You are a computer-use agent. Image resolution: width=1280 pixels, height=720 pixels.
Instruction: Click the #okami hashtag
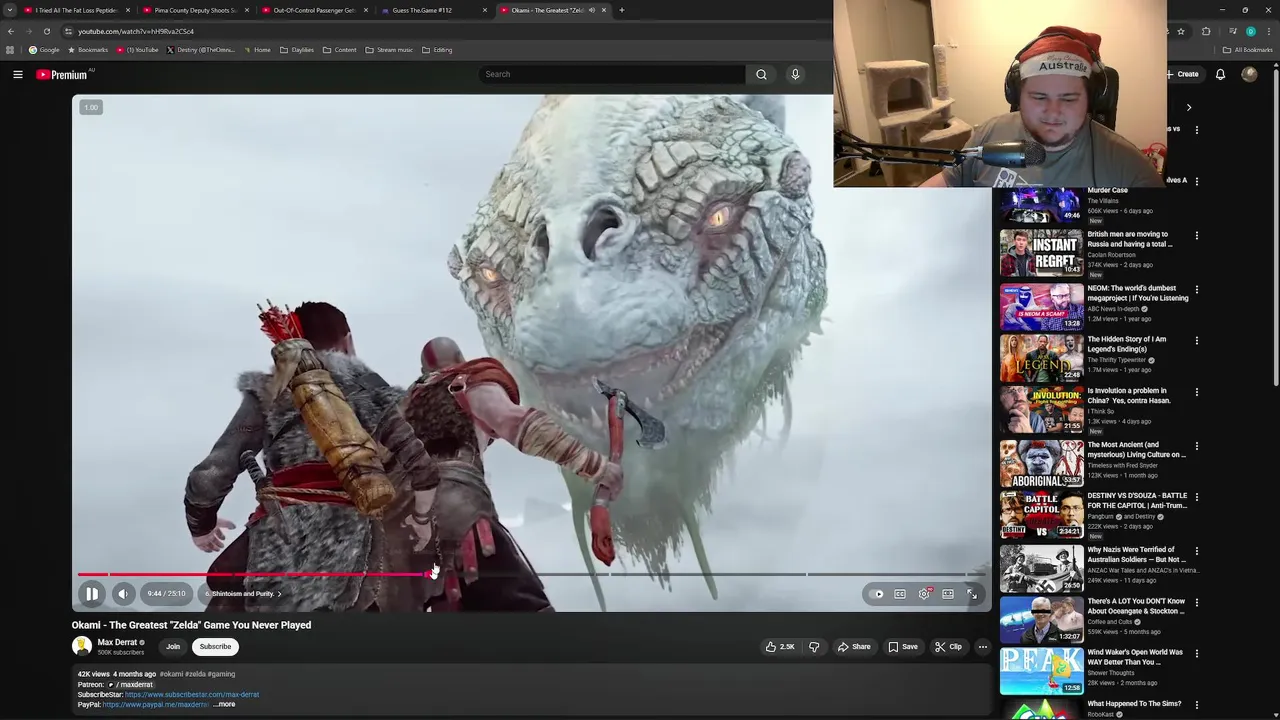[x=171, y=674]
